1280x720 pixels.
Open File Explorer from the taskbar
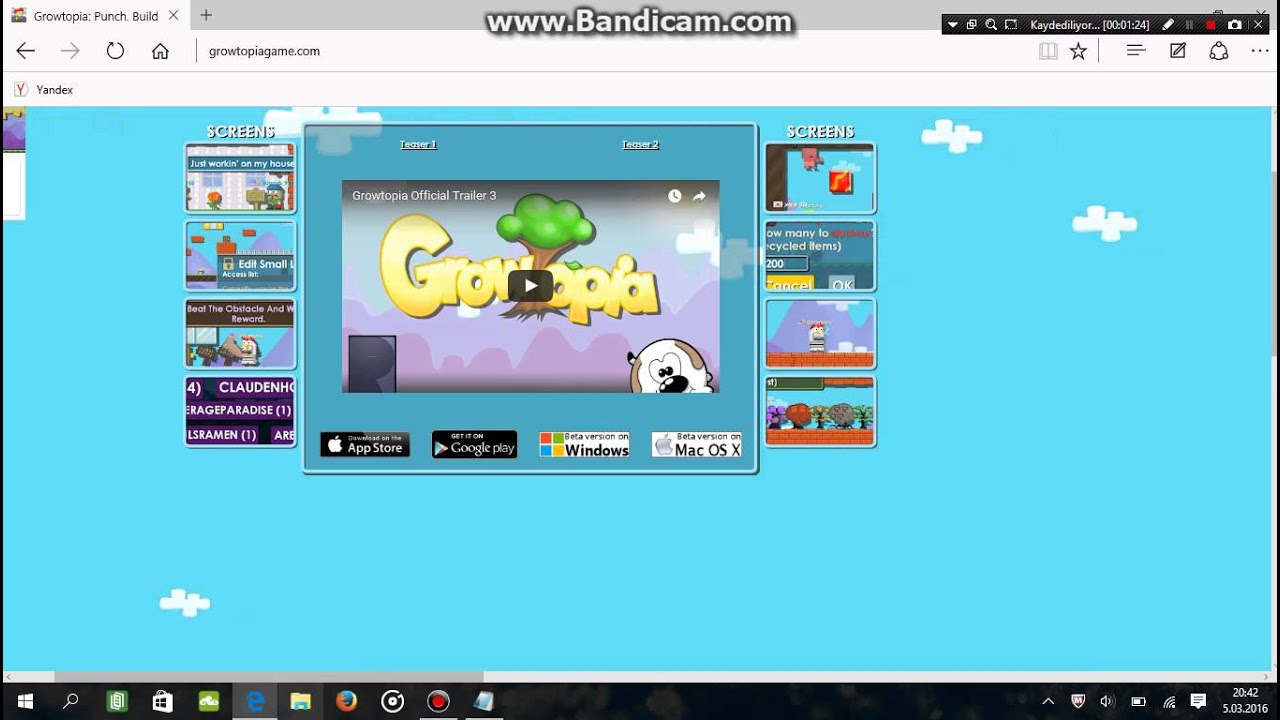click(301, 701)
